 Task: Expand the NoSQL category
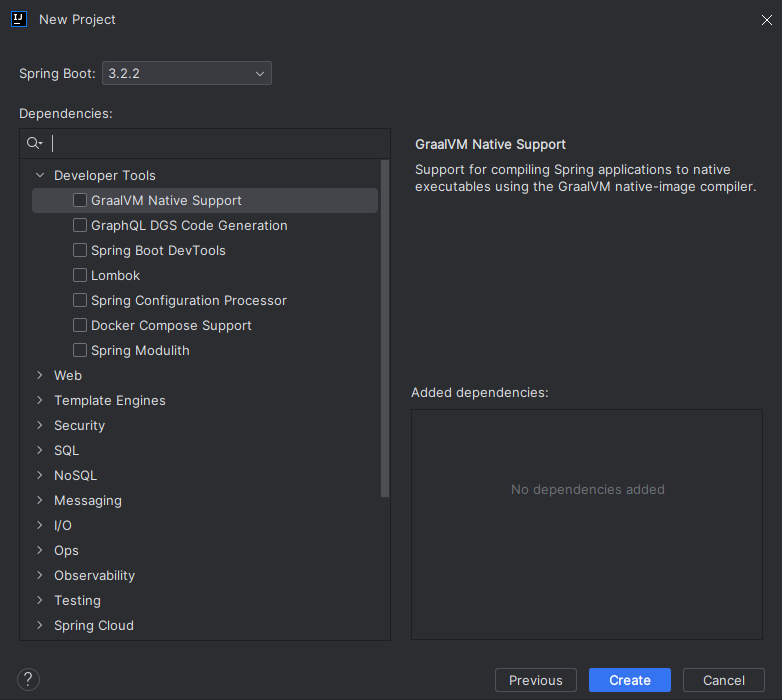point(40,475)
